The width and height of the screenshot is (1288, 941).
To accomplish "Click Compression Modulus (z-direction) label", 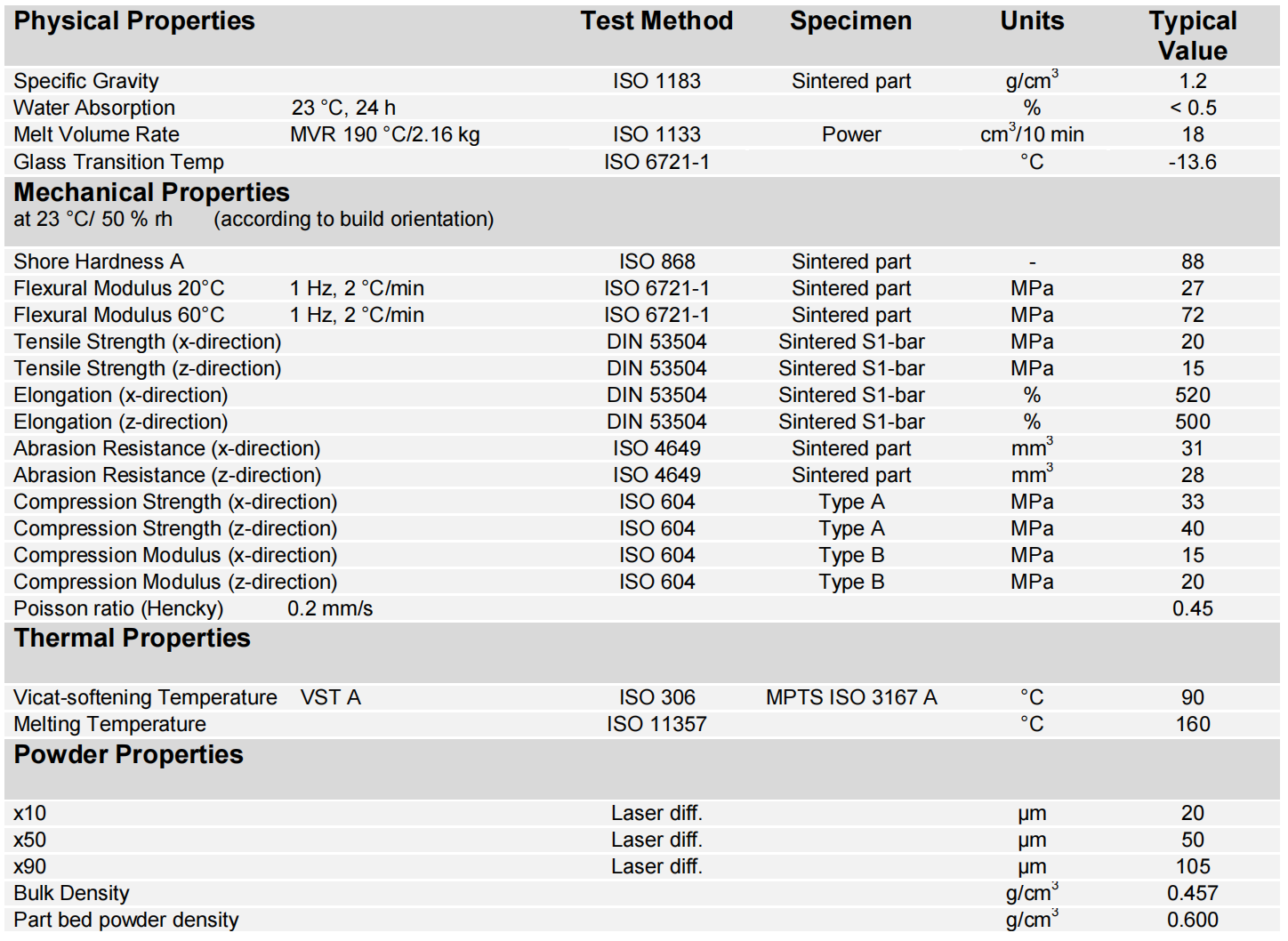I will [x=175, y=582].
